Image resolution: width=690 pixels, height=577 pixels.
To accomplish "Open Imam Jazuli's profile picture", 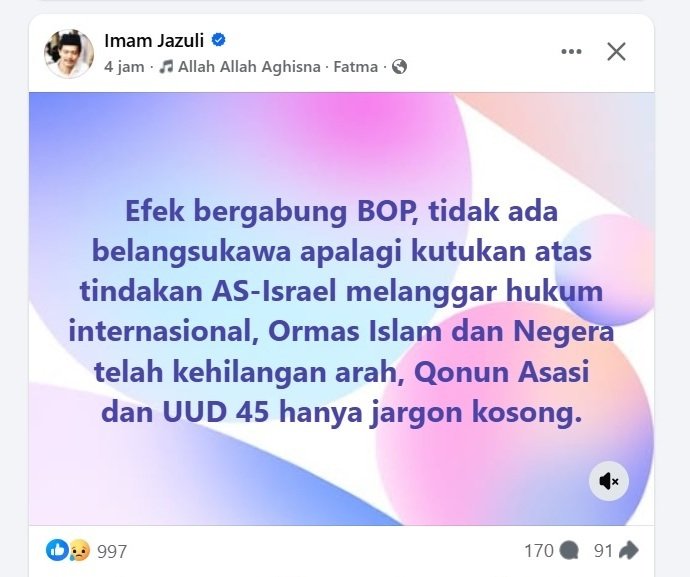I will [x=69, y=54].
